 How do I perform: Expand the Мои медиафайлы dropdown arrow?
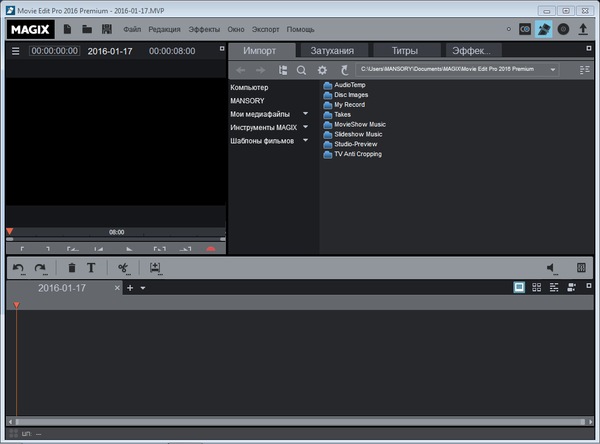click(x=305, y=114)
